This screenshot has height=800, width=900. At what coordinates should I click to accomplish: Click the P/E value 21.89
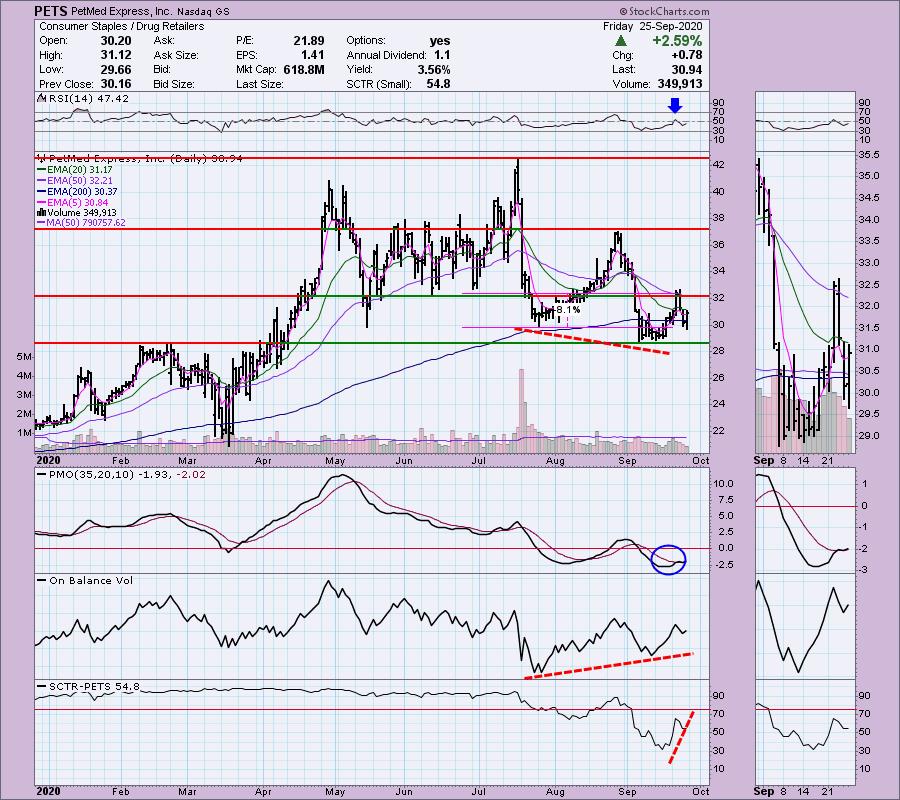pyautogui.click(x=309, y=41)
